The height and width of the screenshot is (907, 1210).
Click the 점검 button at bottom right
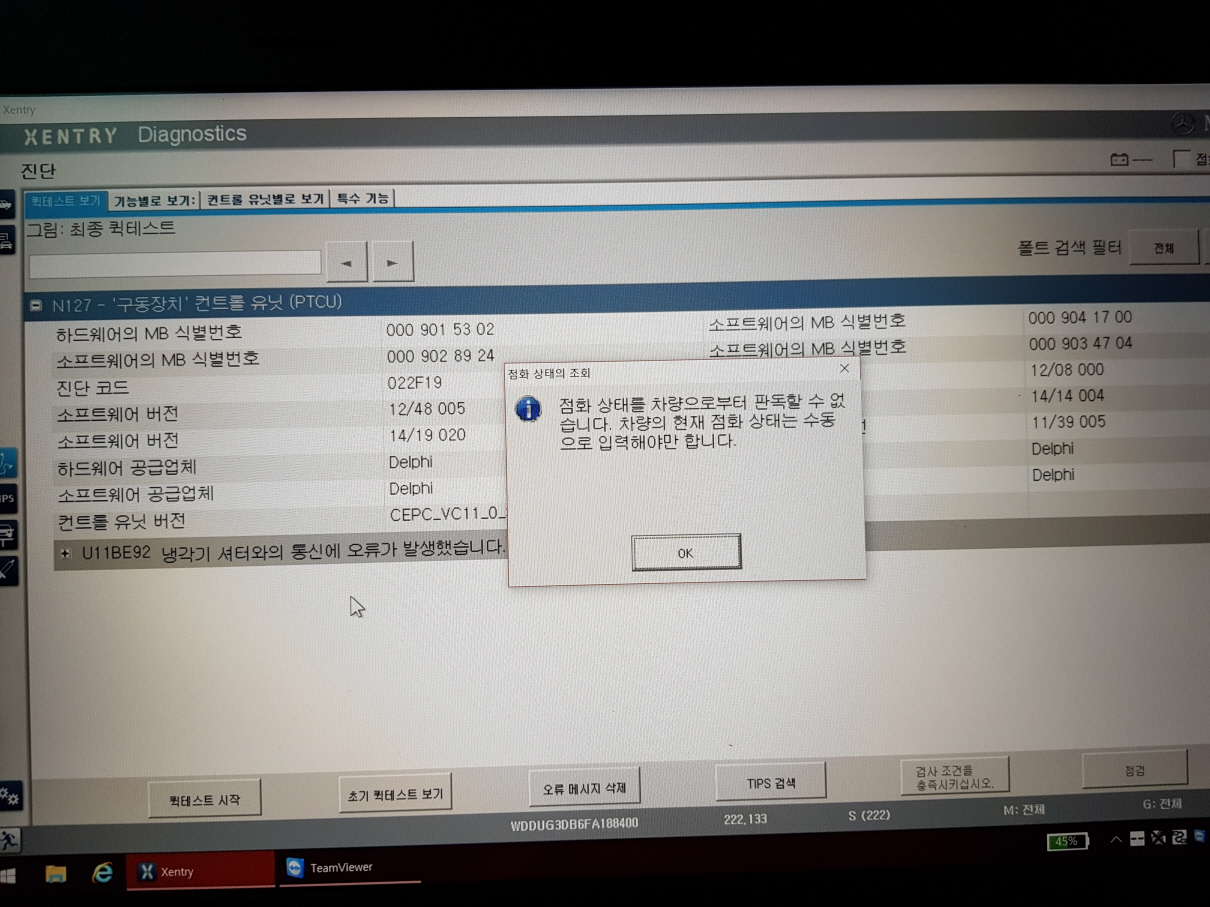coord(1135,770)
